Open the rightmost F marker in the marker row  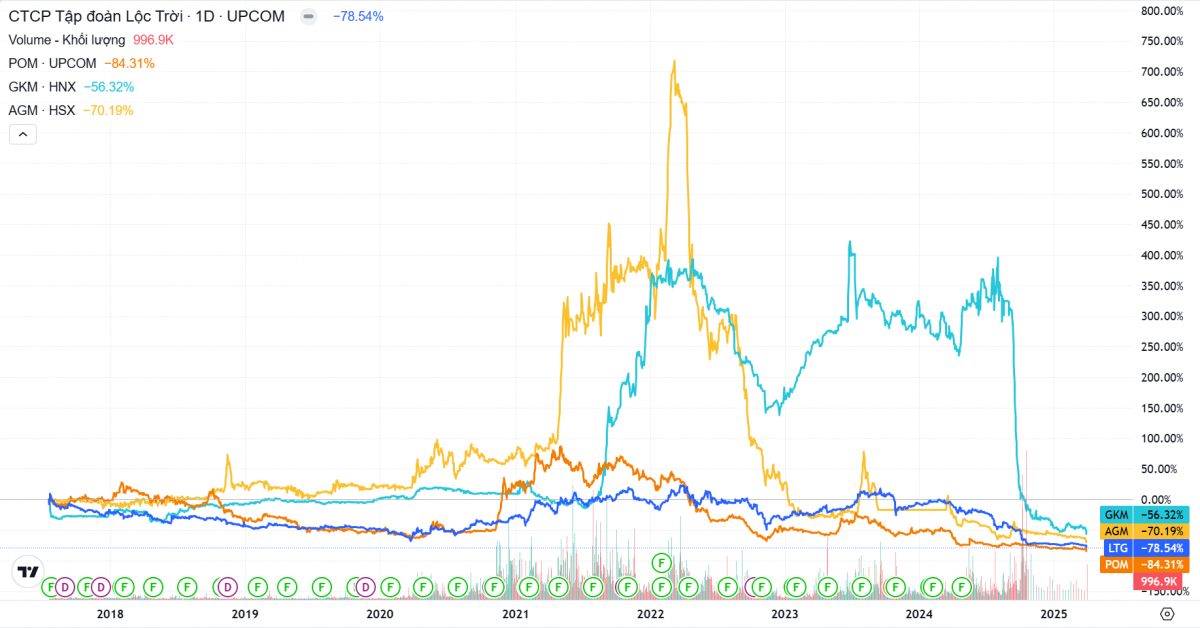coord(963,586)
